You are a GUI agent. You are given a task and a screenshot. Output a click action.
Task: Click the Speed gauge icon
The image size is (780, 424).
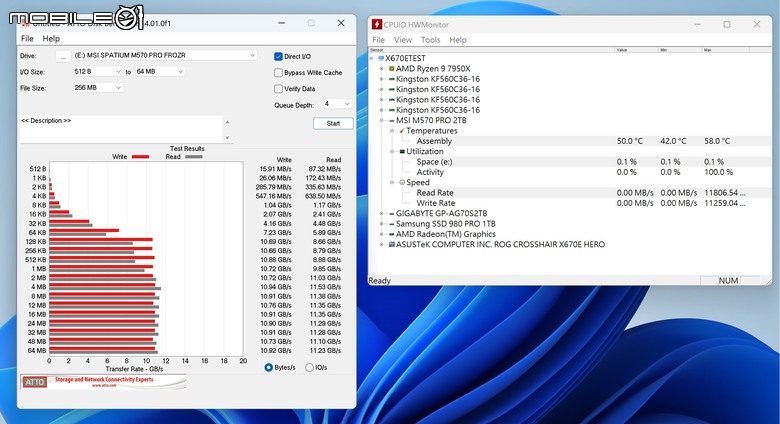(402, 183)
